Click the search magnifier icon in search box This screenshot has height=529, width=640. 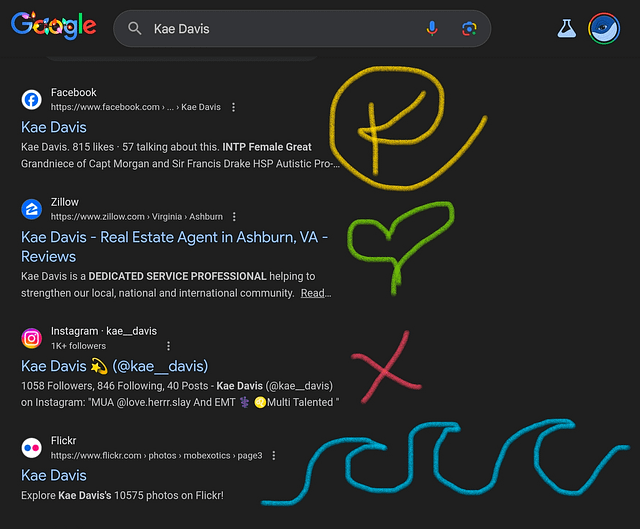(135, 29)
